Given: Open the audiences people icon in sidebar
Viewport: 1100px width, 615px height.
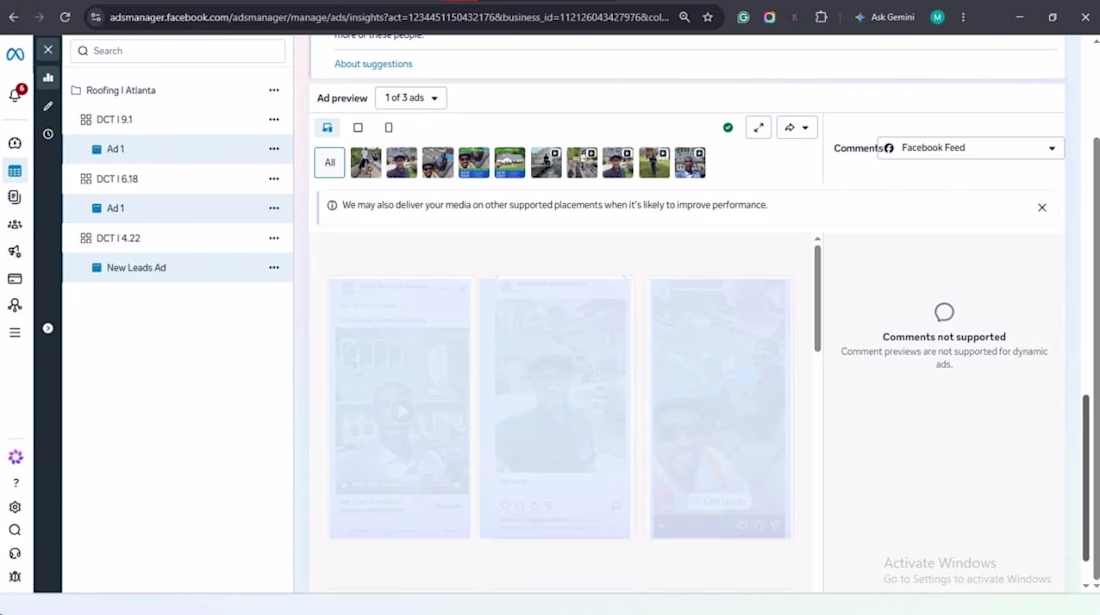Looking at the screenshot, I should tap(15, 224).
